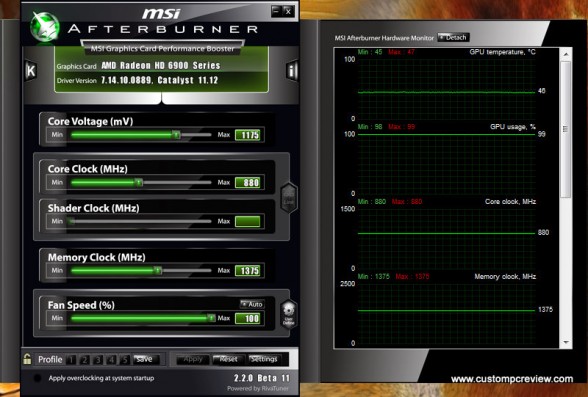
Task: Select profile slot 5
Action: coord(125,360)
